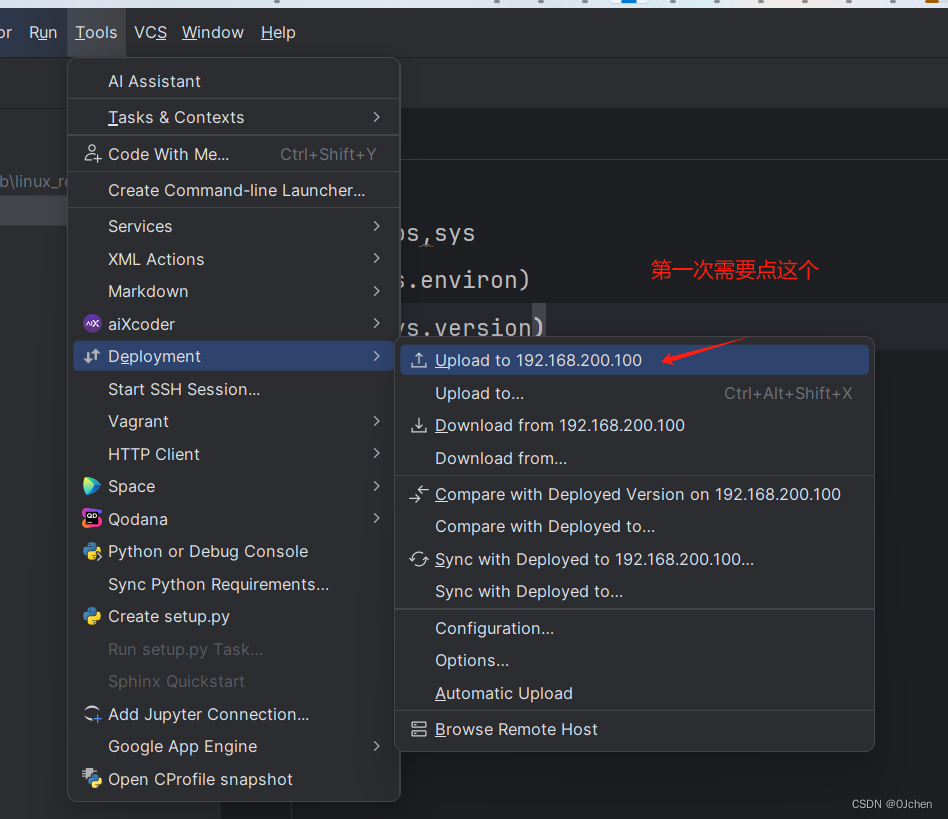
Task: Click the sync circular arrows icon
Action: click(x=418, y=560)
